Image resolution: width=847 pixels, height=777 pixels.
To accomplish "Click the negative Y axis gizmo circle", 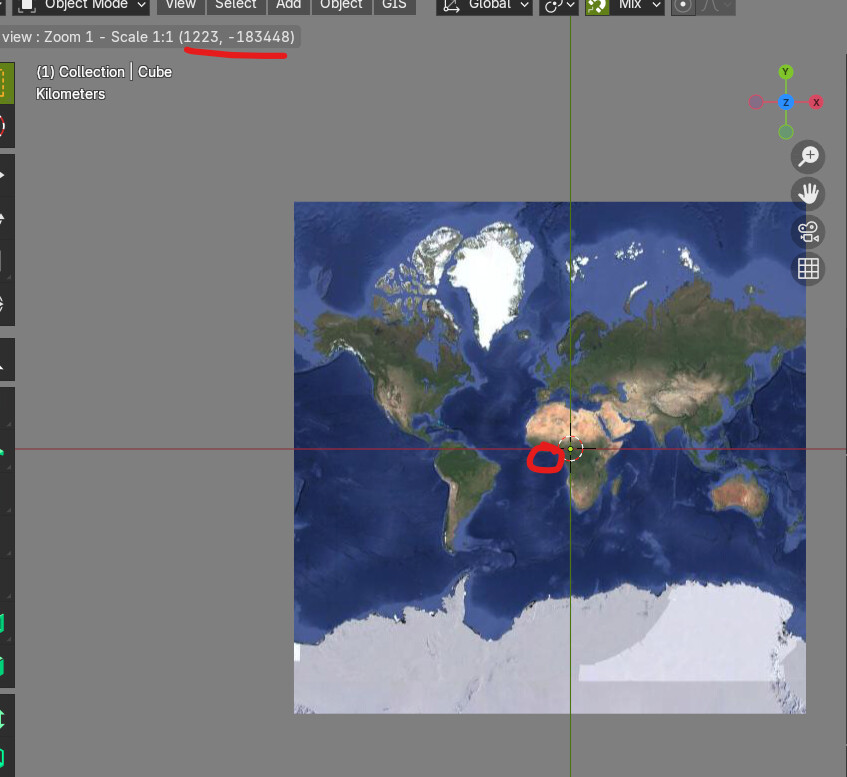I will 786,132.
